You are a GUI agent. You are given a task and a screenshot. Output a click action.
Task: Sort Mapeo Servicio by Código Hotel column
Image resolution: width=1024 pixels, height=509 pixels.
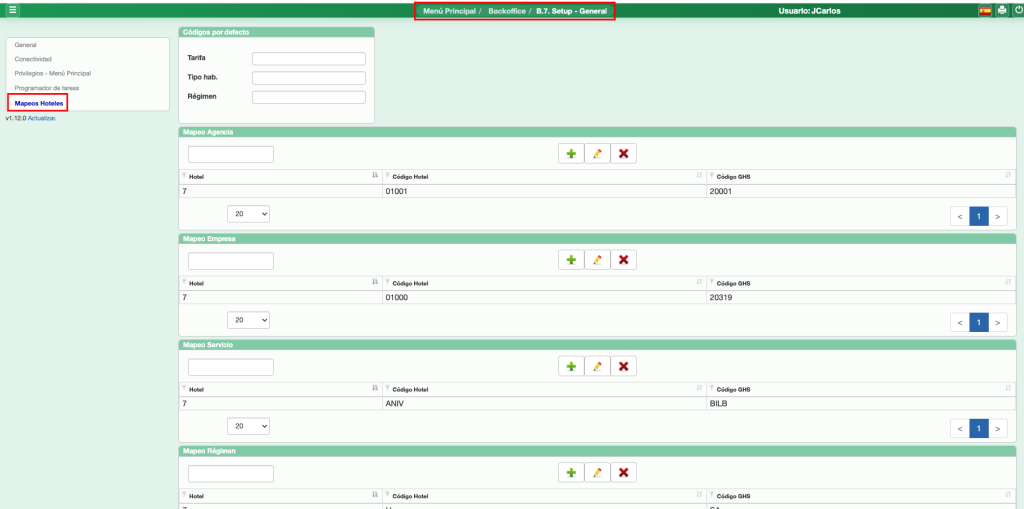[699, 388]
